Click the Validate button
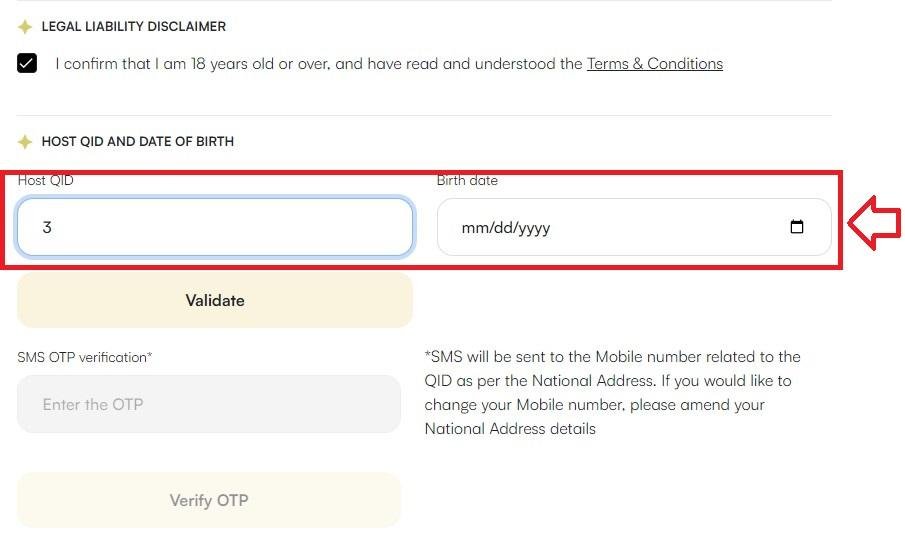 pyautogui.click(x=215, y=300)
